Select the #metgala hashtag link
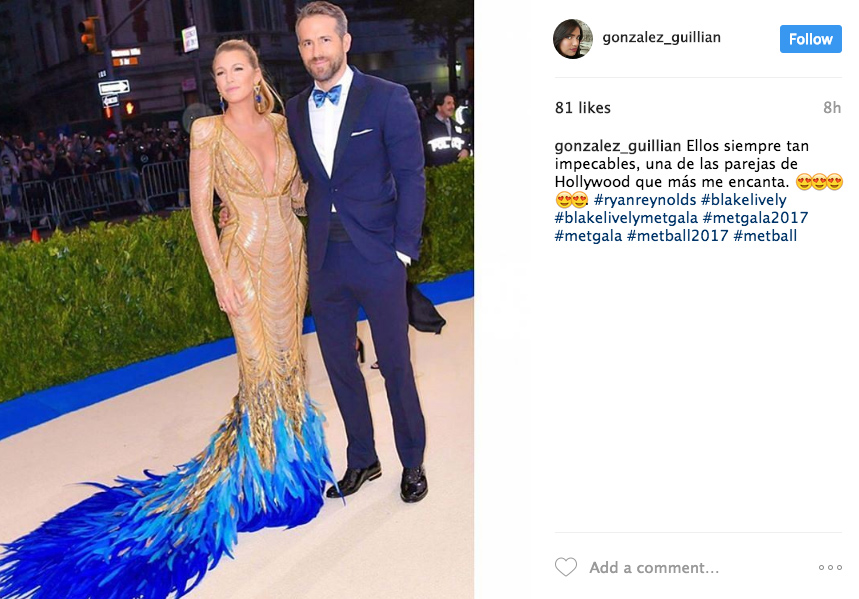This screenshot has height=599, width=859. pyautogui.click(x=588, y=236)
